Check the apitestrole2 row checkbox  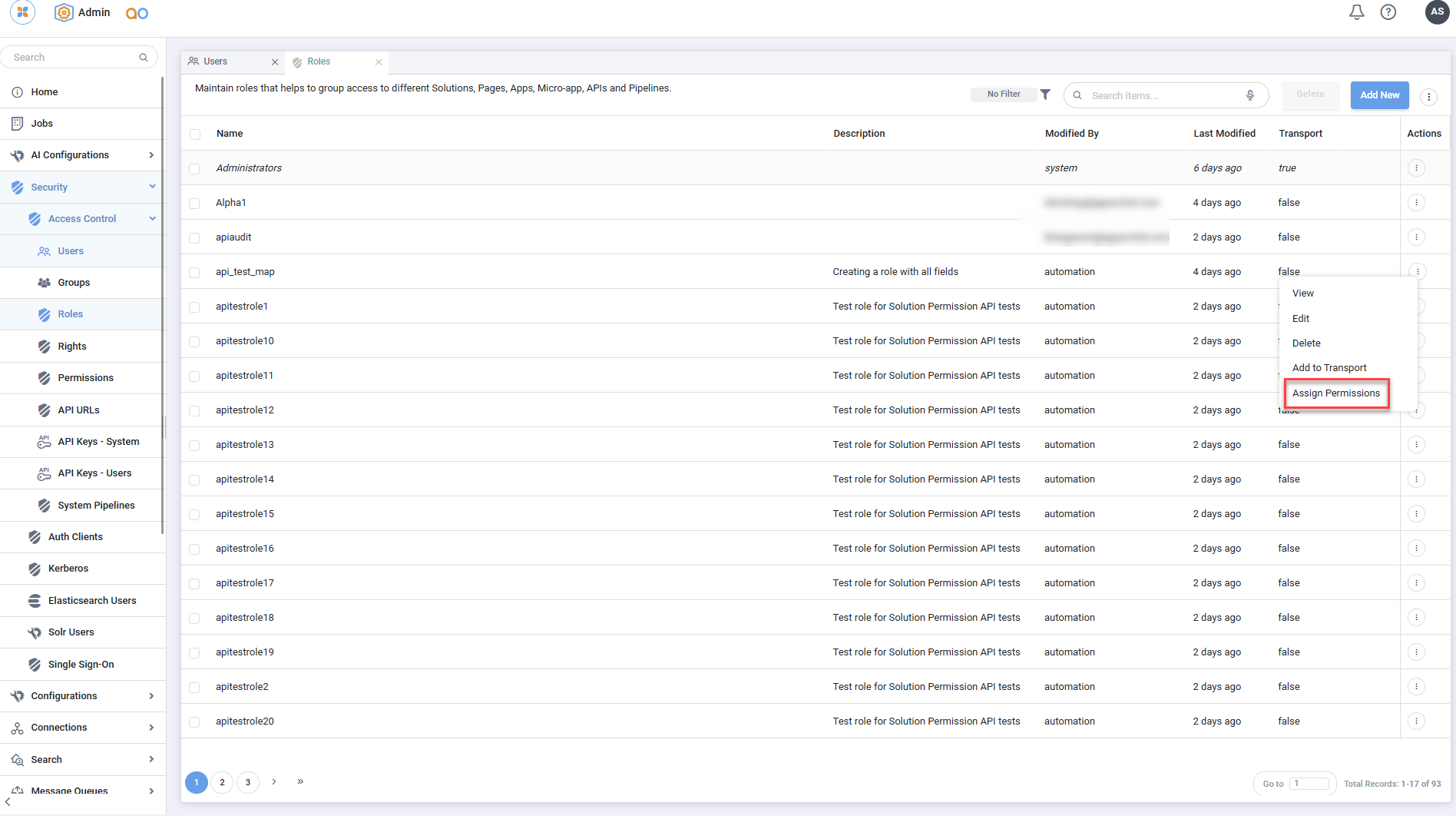194,687
